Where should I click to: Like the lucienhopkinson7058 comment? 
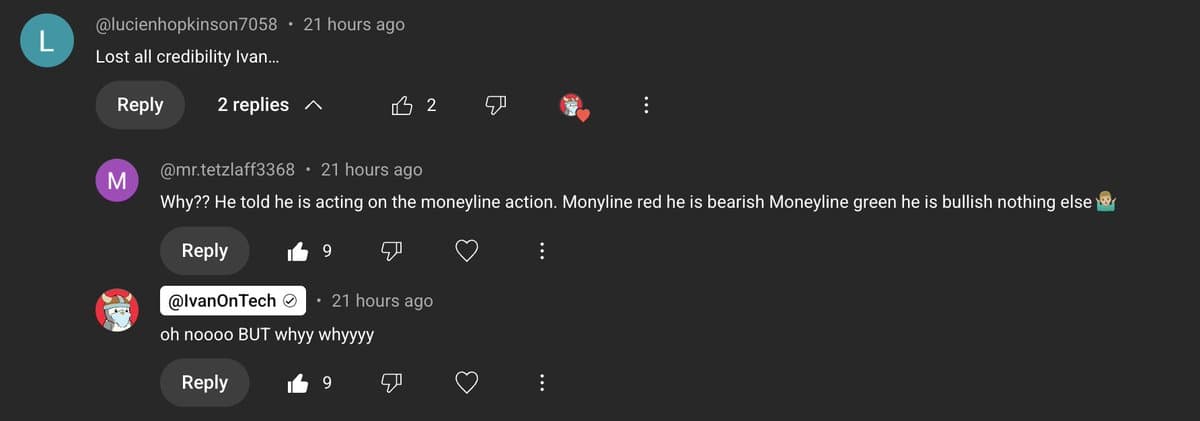tap(403, 105)
